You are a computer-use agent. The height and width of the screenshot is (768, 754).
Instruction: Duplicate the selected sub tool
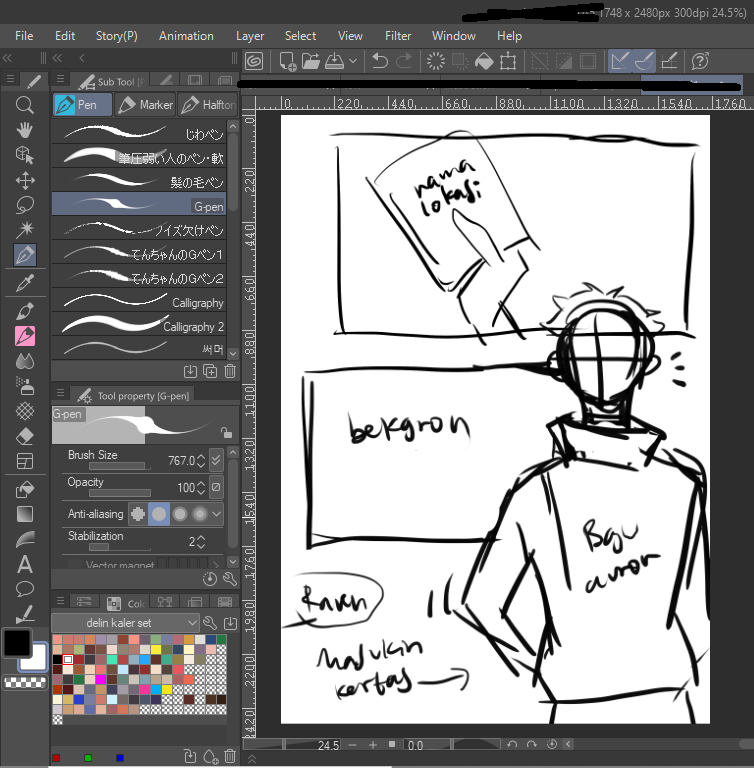(x=210, y=371)
